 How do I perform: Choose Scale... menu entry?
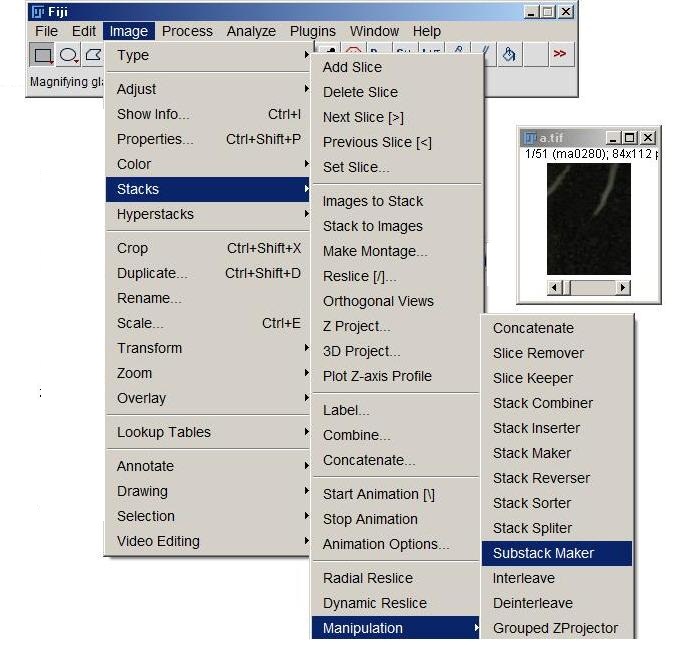pos(208,323)
